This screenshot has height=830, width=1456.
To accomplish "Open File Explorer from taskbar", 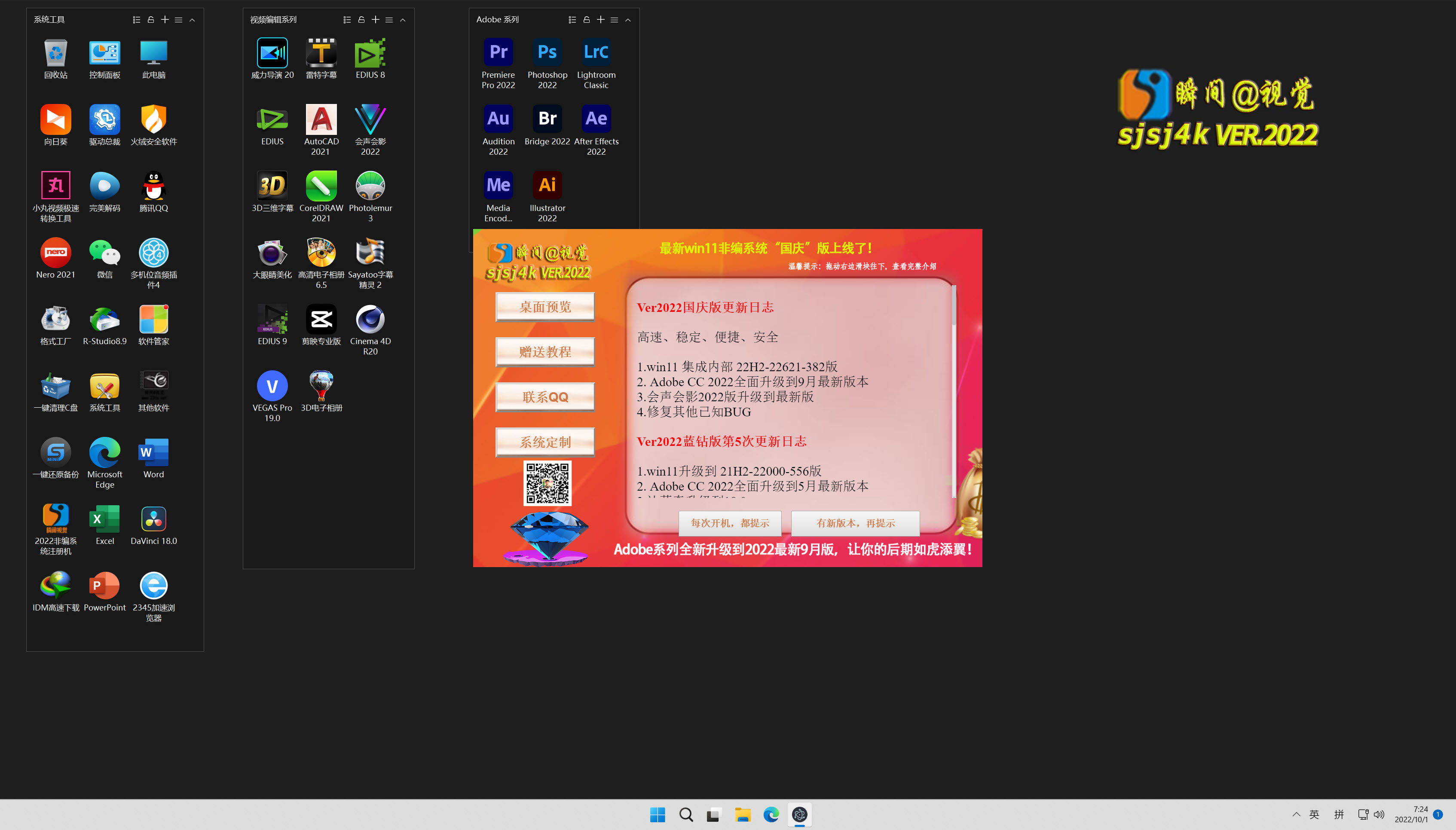I will click(x=742, y=815).
